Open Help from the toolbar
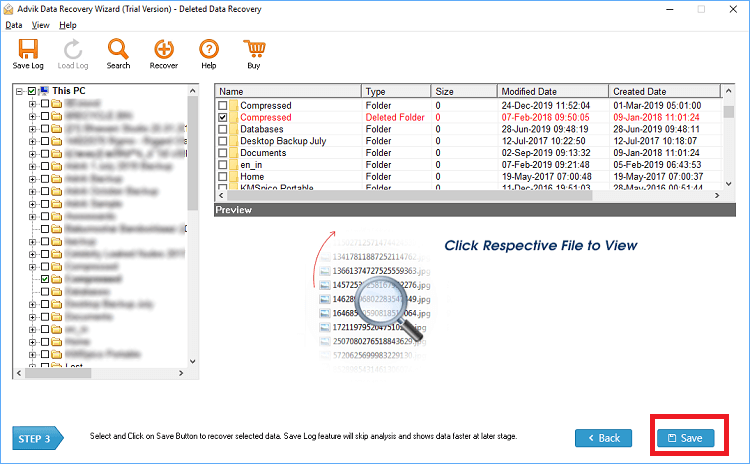The height and width of the screenshot is (464, 750). point(209,49)
